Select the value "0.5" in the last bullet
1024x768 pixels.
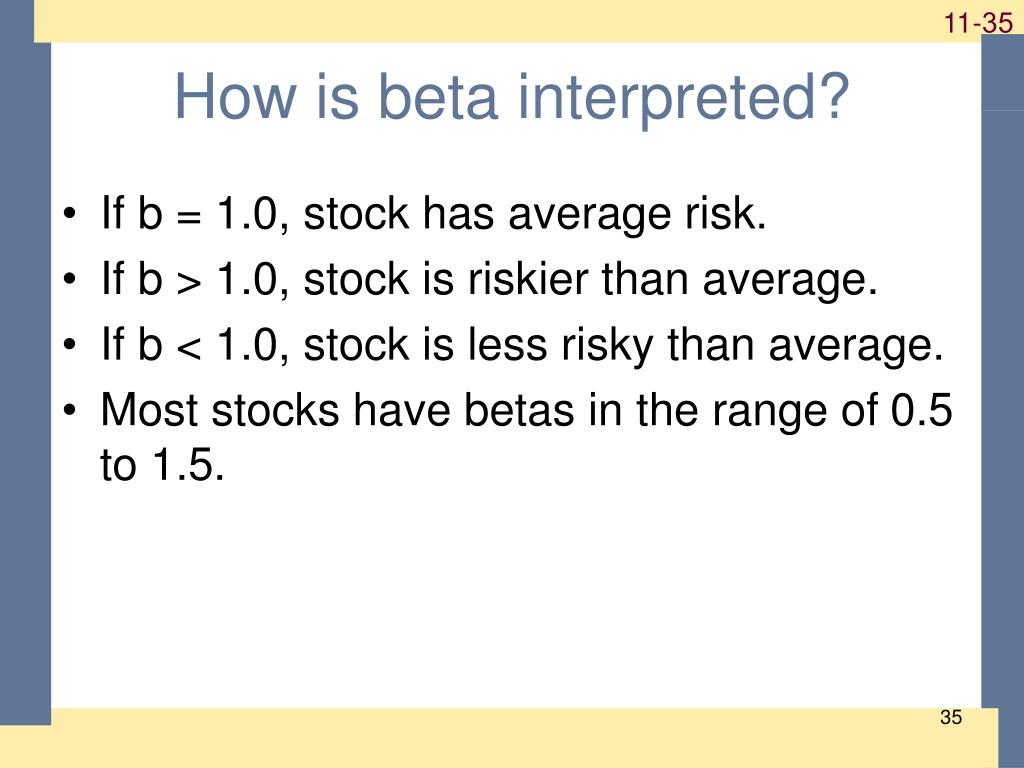coord(921,410)
